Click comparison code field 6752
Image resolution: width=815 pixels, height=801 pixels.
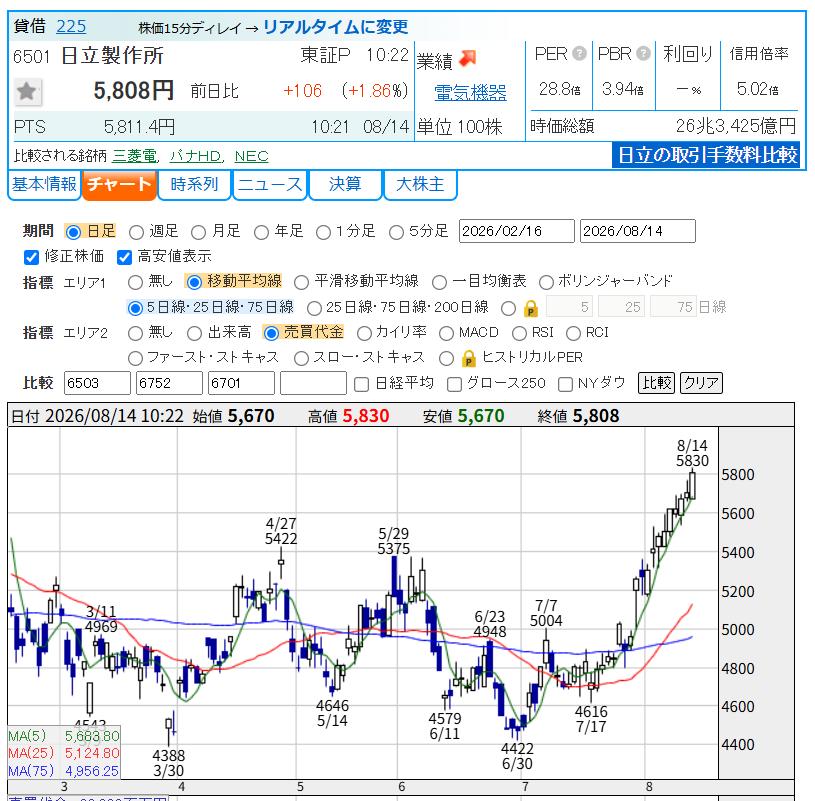point(169,384)
